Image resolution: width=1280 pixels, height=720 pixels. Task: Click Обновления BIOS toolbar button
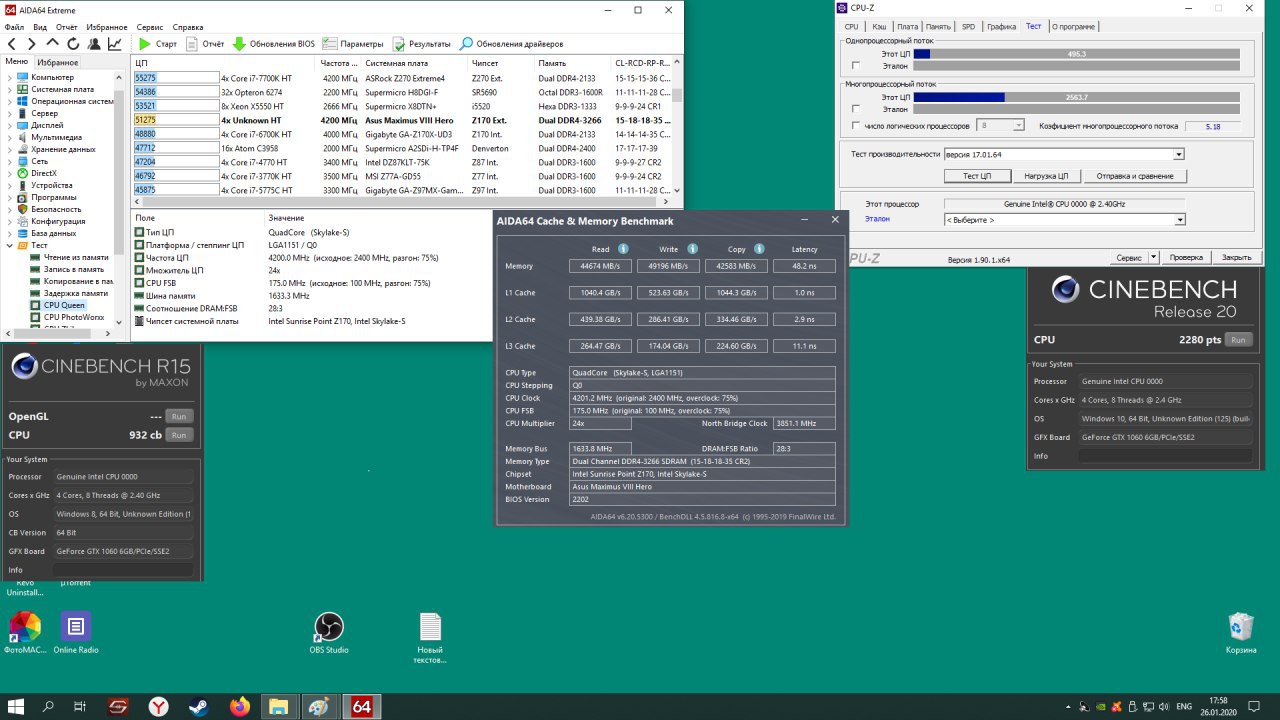274,44
